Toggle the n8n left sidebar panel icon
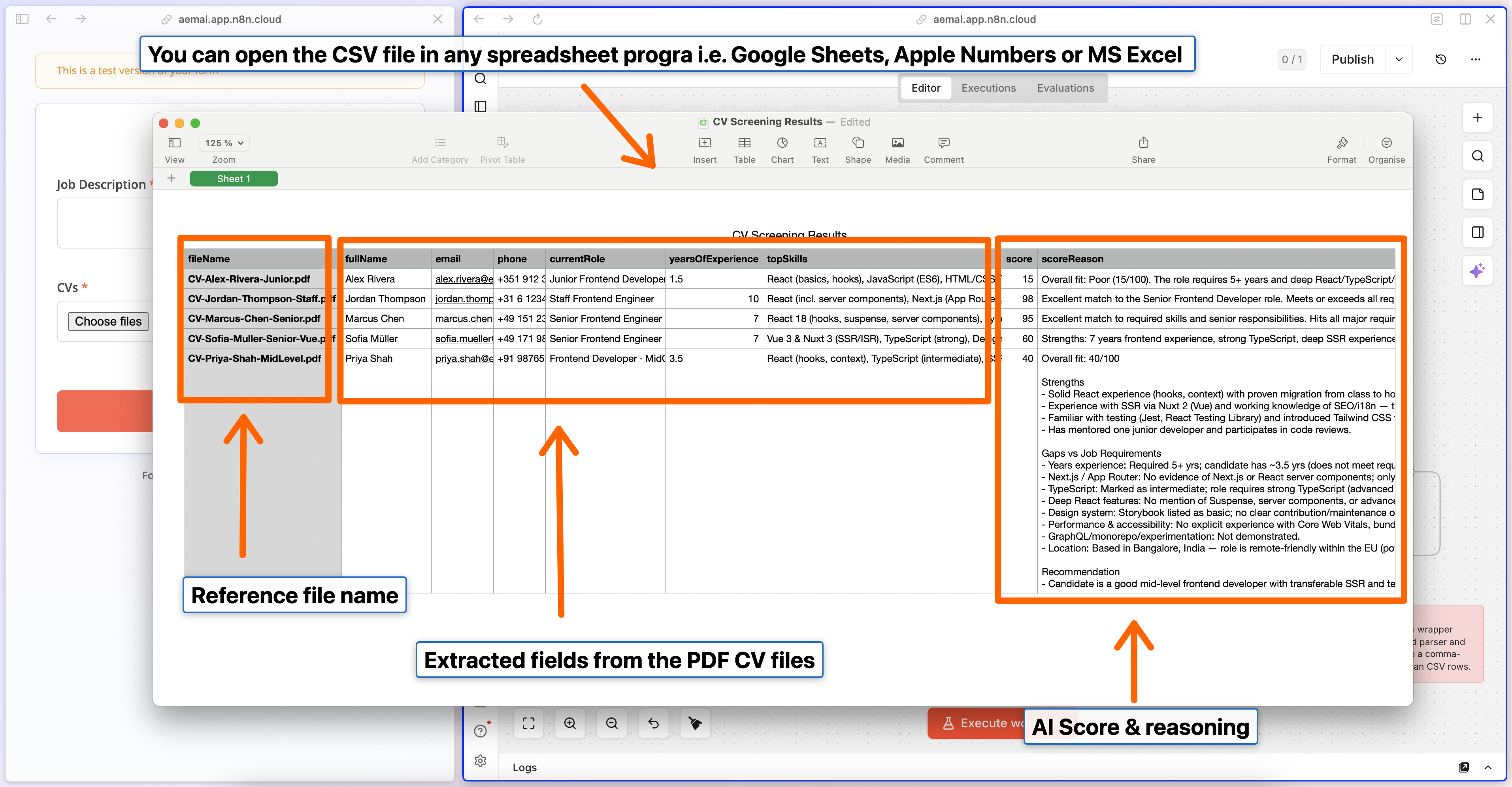This screenshot has width=1512, height=787. (x=480, y=106)
